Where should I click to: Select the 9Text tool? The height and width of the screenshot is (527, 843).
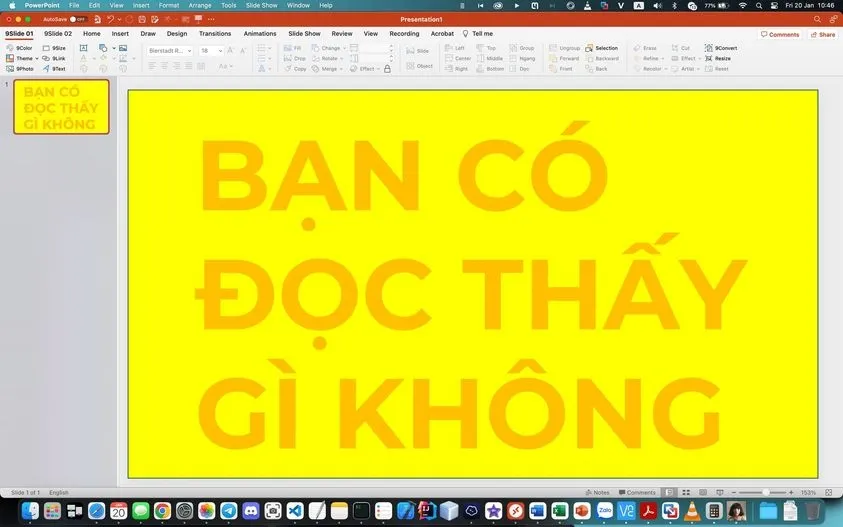[47, 69]
